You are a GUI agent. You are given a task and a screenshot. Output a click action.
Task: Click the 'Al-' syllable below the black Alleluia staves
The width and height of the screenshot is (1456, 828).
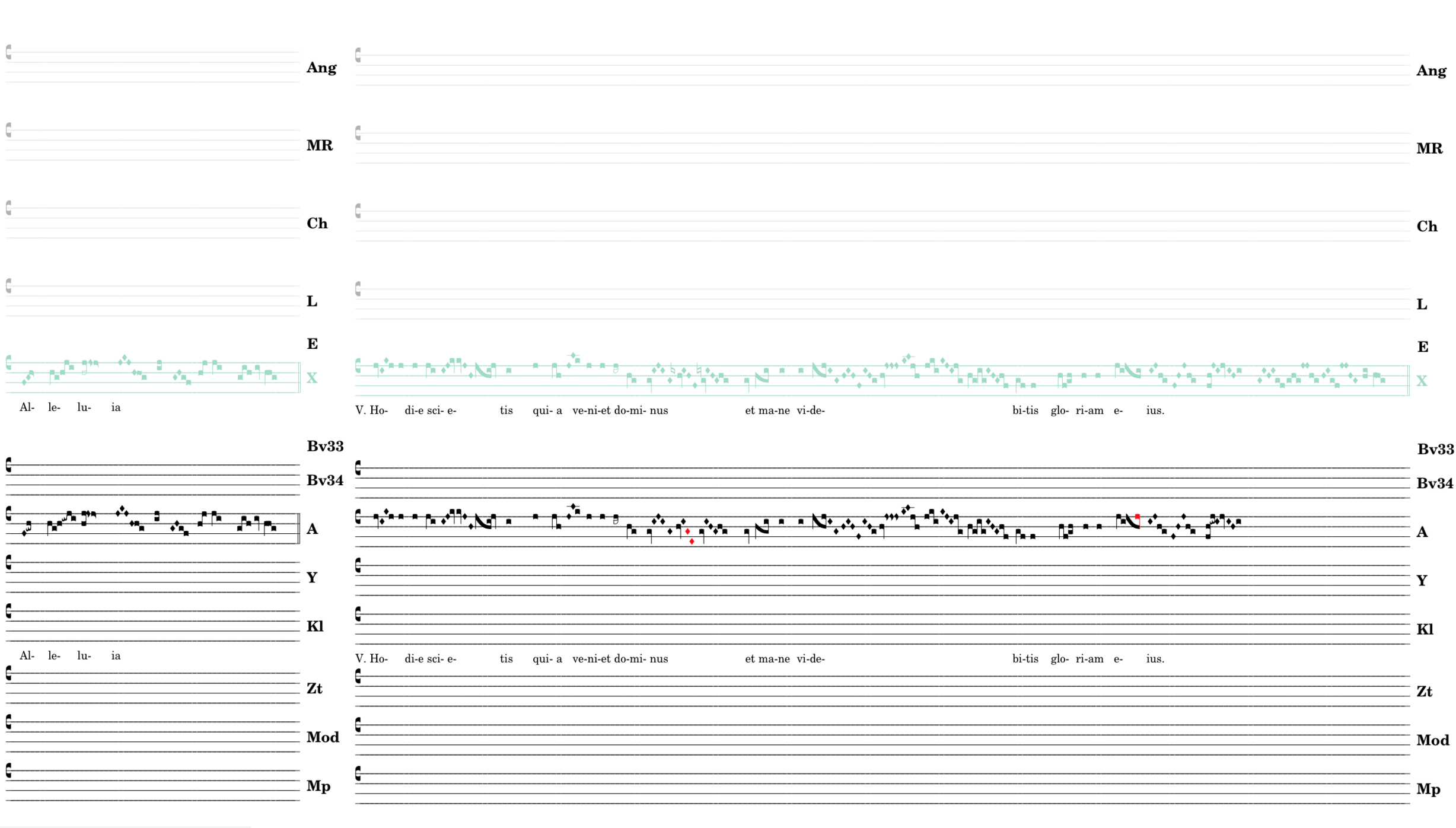point(27,655)
